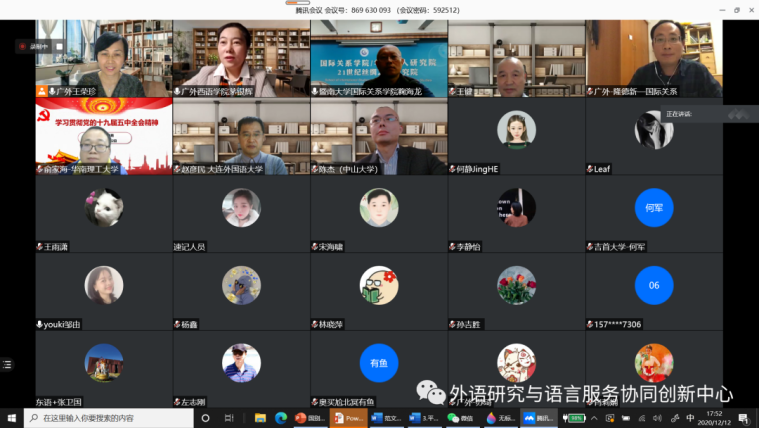The width and height of the screenshot is (760, 428).
Task: Click the battery status tray icon
Action: [578, 418]
